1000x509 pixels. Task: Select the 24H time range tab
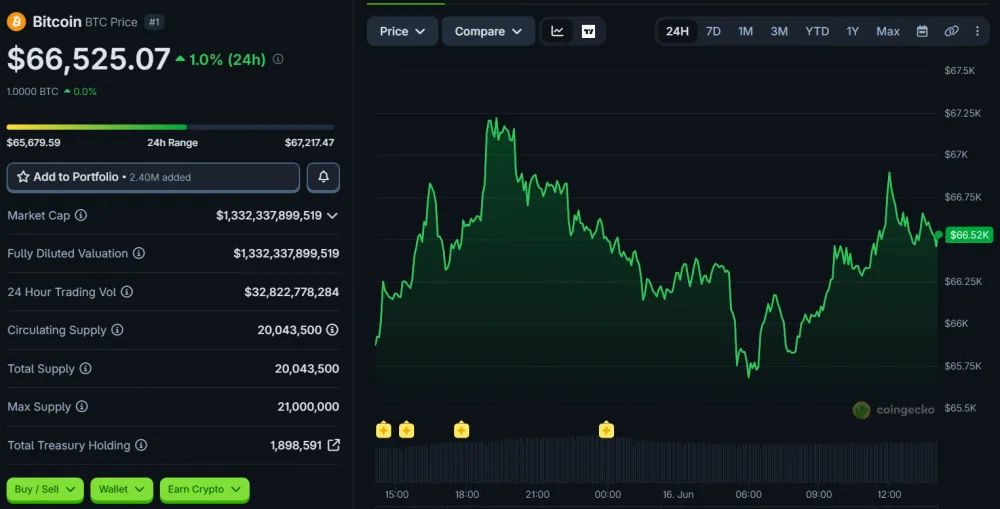pyautogui.click(x=677, y=31)
